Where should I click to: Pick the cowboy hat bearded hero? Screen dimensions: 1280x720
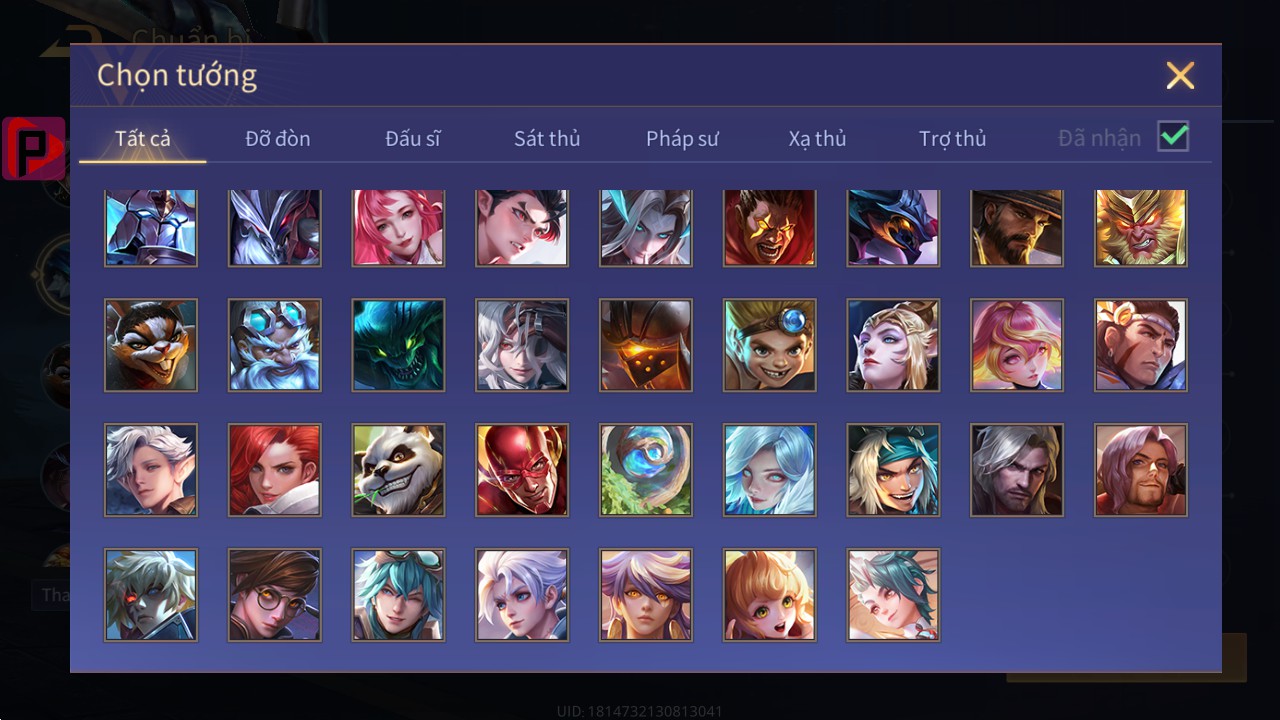coord(1017,228)
